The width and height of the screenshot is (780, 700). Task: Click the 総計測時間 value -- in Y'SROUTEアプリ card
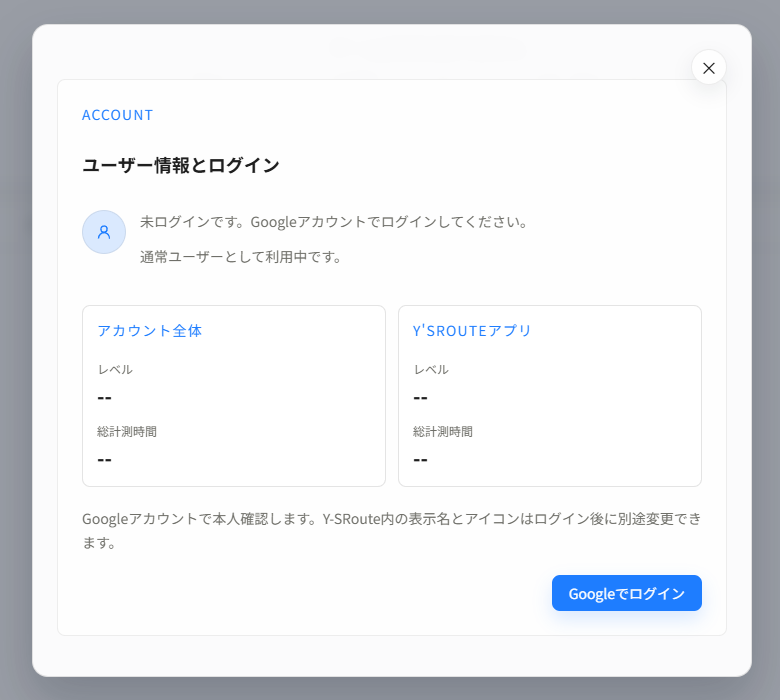tap(420, 460)
